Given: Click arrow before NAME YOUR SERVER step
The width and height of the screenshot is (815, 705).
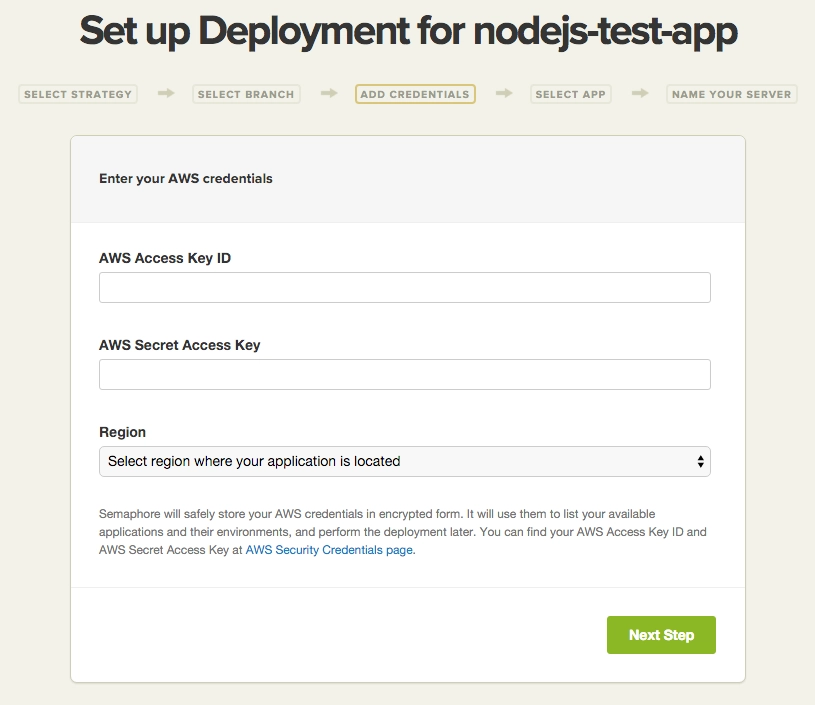Looking at the screenshot, I should click(x=639, y=94).
